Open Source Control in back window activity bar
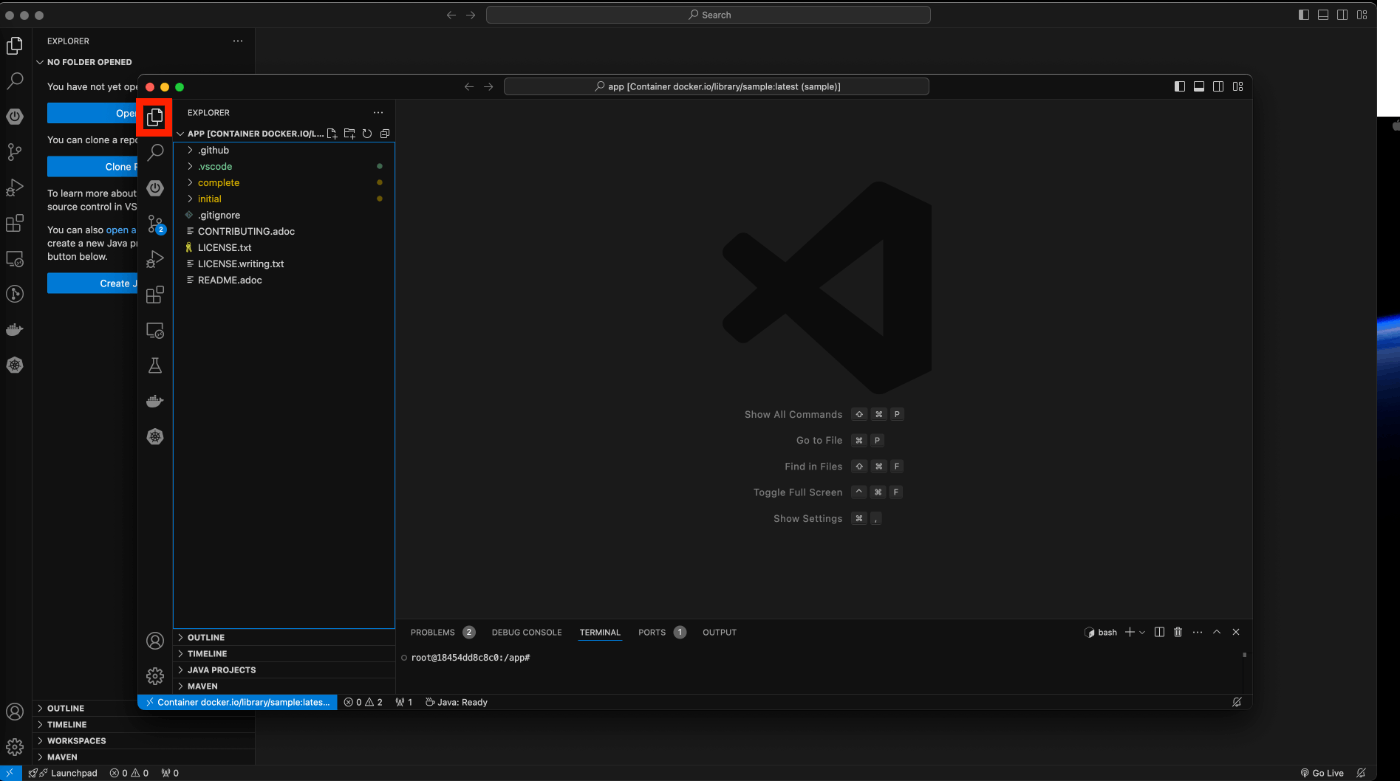Viewport: 1400px width, 781px height. pos(15,152)
